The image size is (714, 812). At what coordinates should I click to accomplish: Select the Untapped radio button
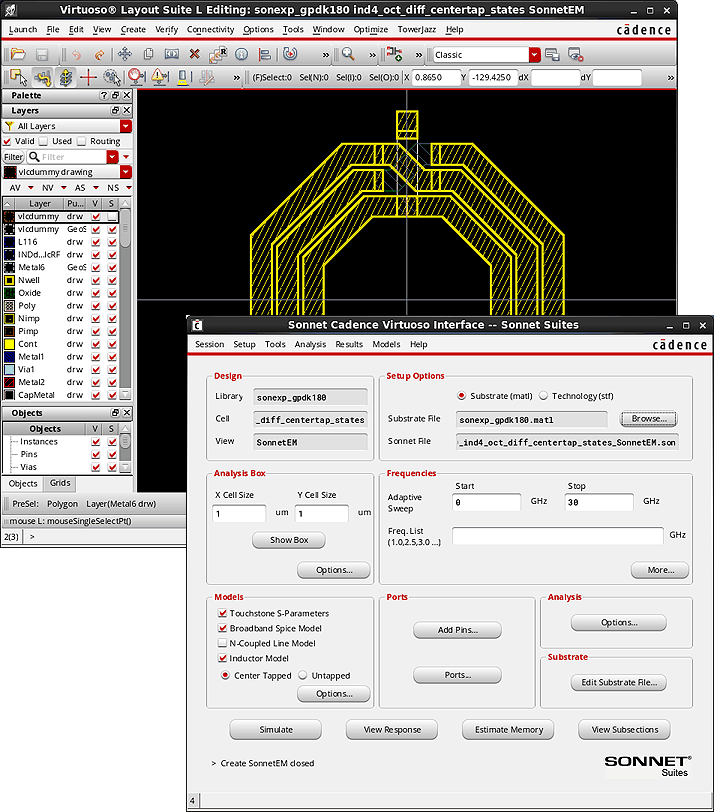point(303,675)
